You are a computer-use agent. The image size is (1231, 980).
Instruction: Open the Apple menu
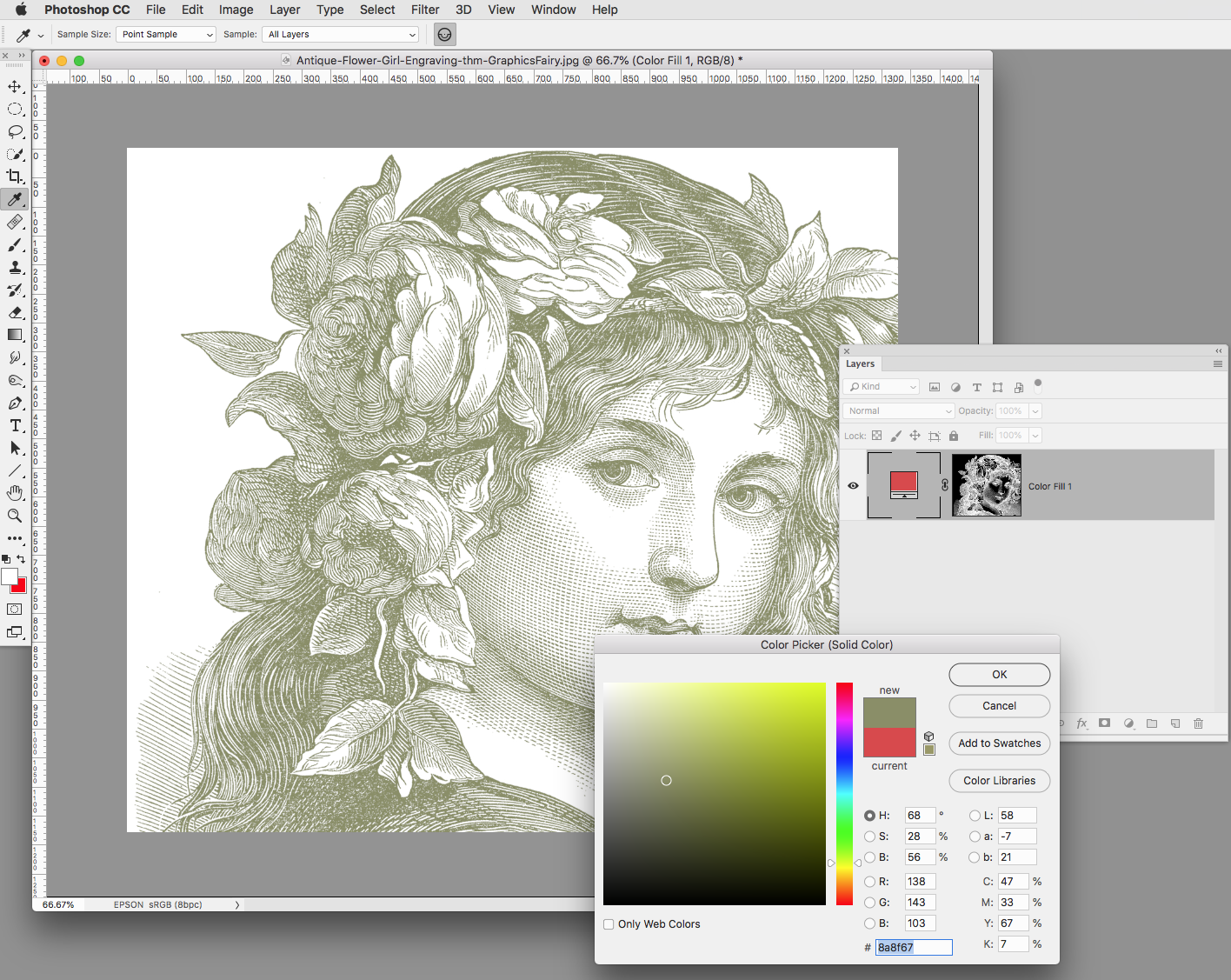[21, 10]
